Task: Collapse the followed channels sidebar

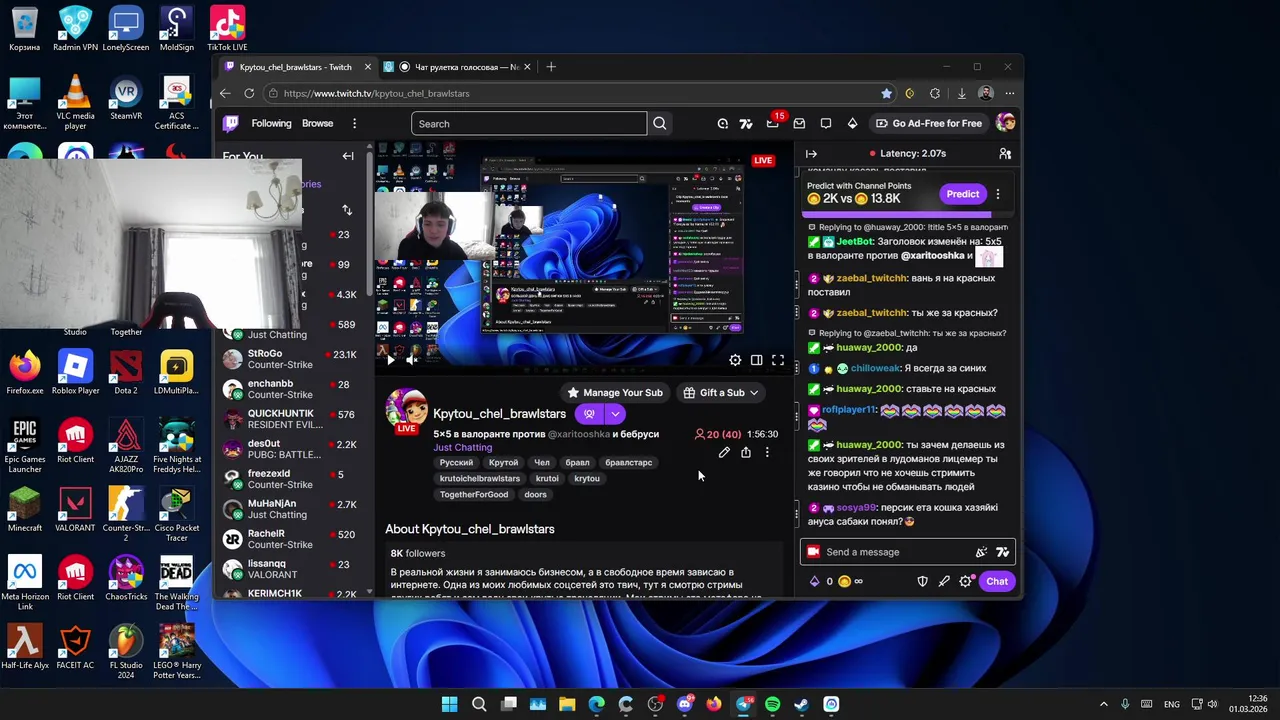Action: [348, 156]
